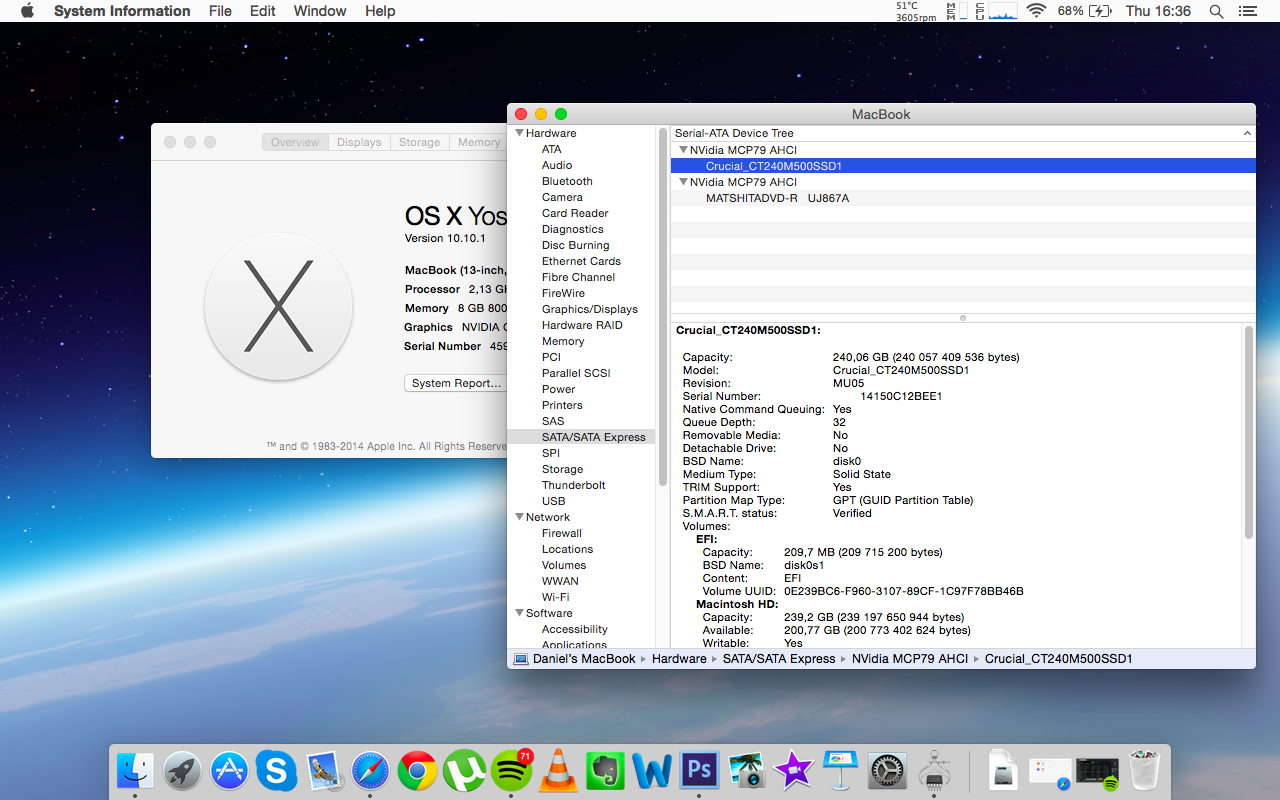Click the sidebar vertical scrollbar
This screenshot has height=800, width=1280.
pyautogui.click(x=663, y=306)
